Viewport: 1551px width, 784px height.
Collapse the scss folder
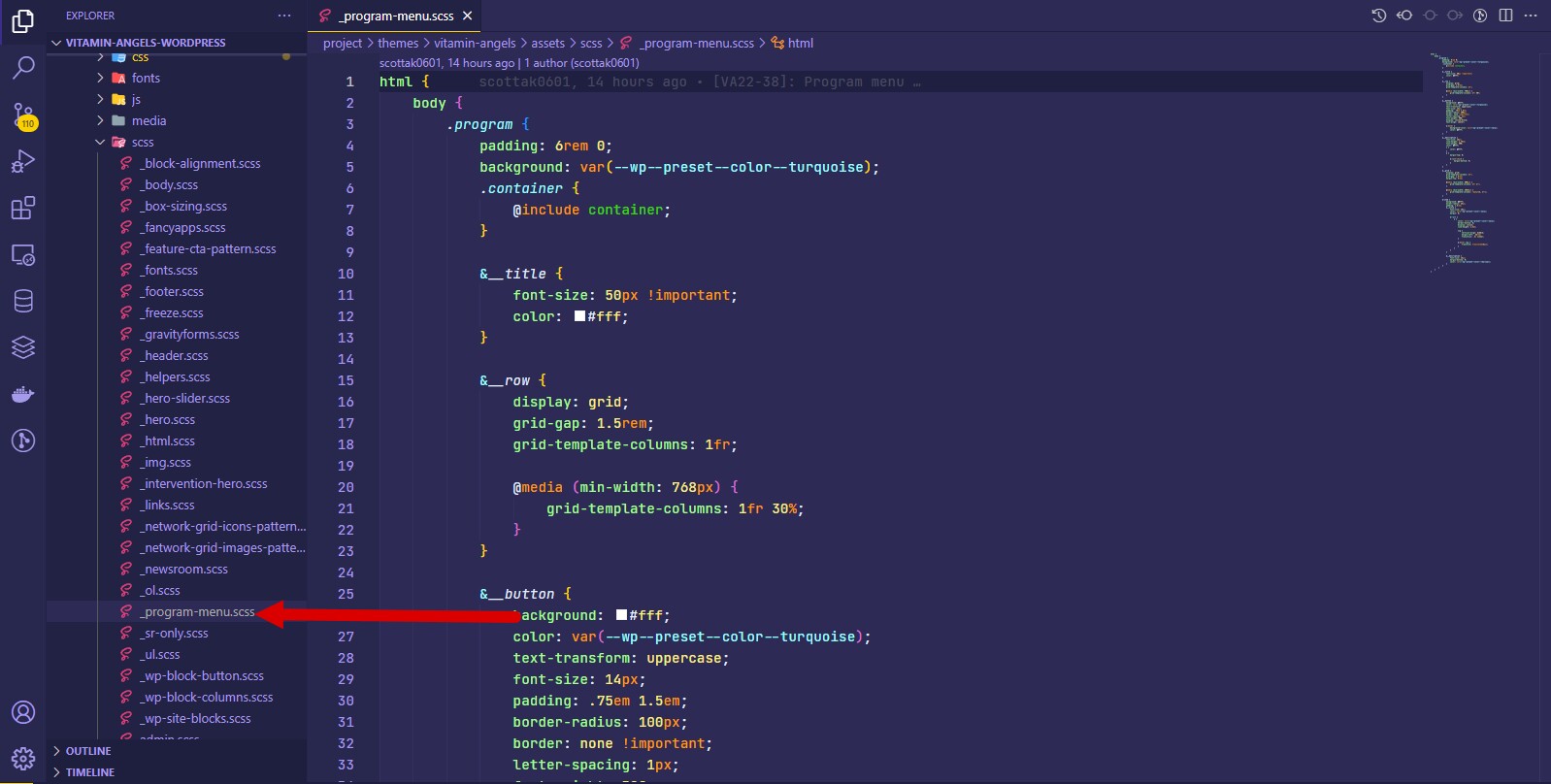pos(101,143)
